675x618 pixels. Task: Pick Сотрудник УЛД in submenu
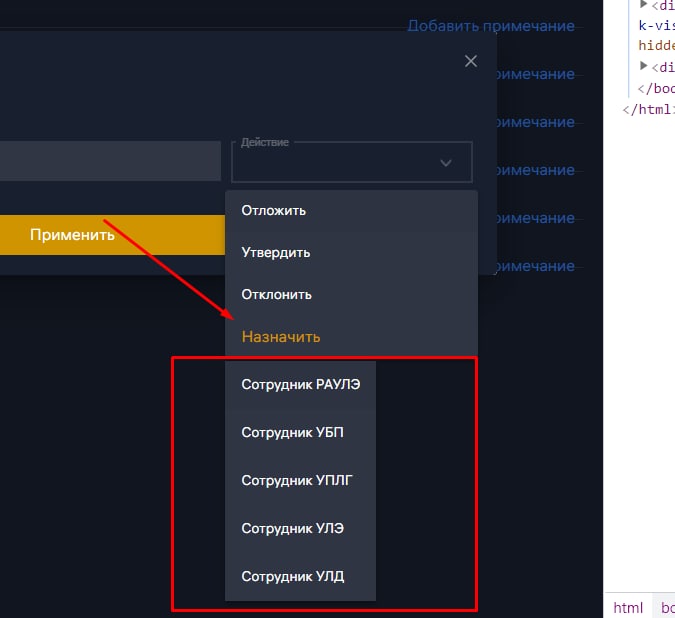pos(300,576)
